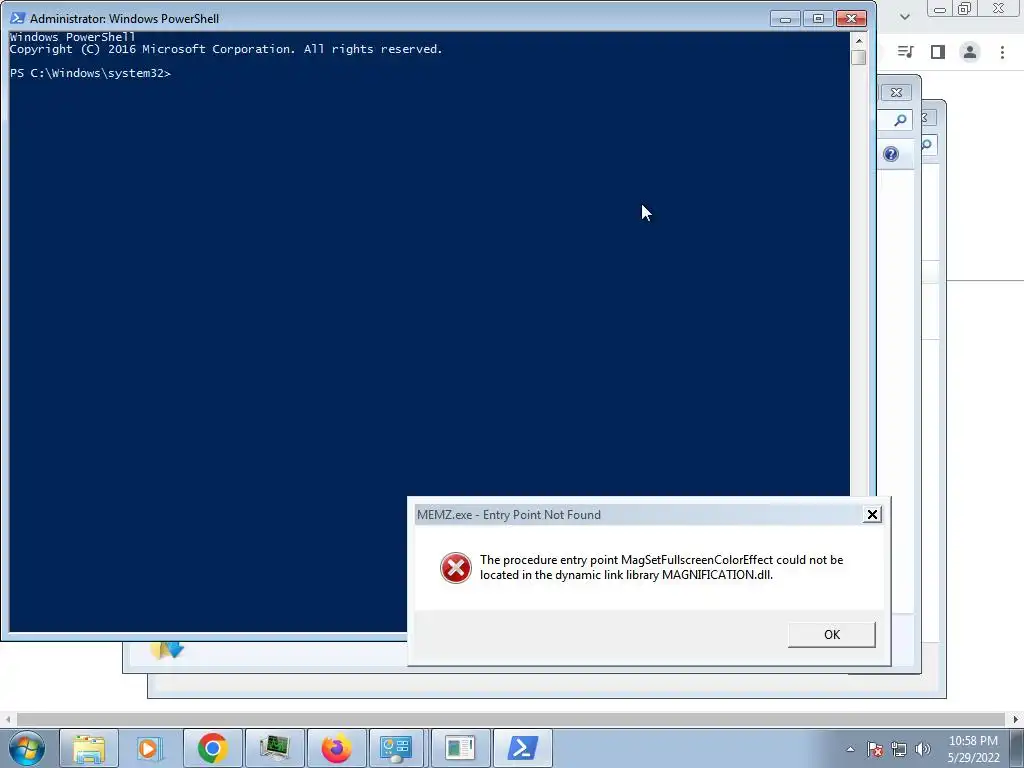
Task: Open Chrome three-dot menu
Action: (1002, 52)
